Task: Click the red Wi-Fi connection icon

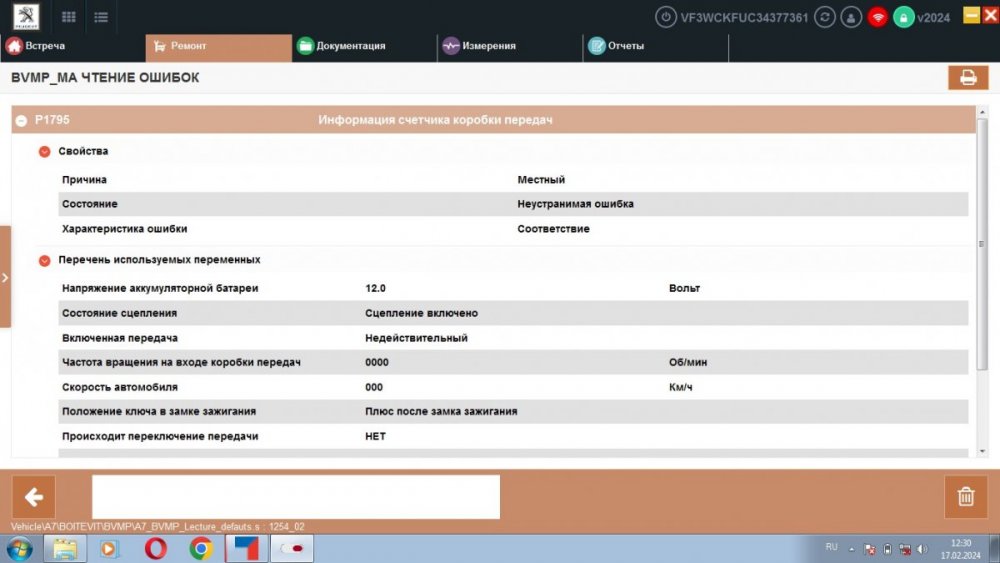Action: pyautogui.click(x=878, y=17)
